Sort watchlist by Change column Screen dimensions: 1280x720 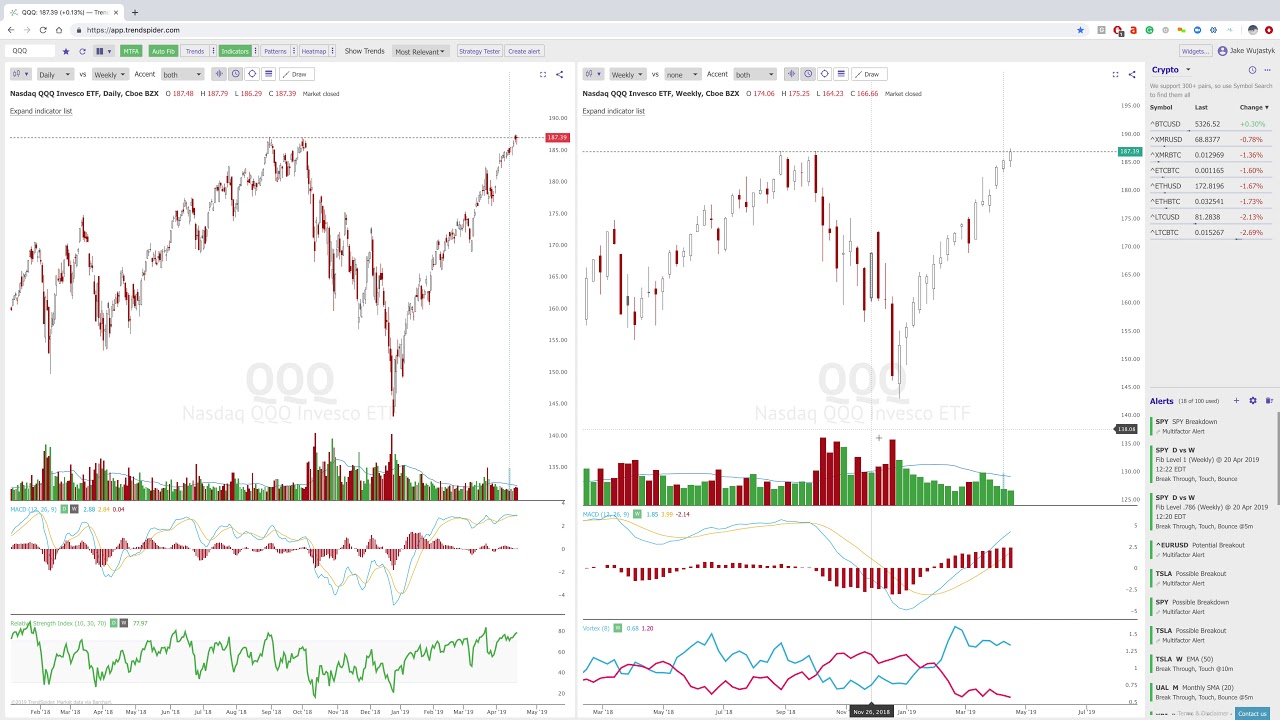point(1254,107)
